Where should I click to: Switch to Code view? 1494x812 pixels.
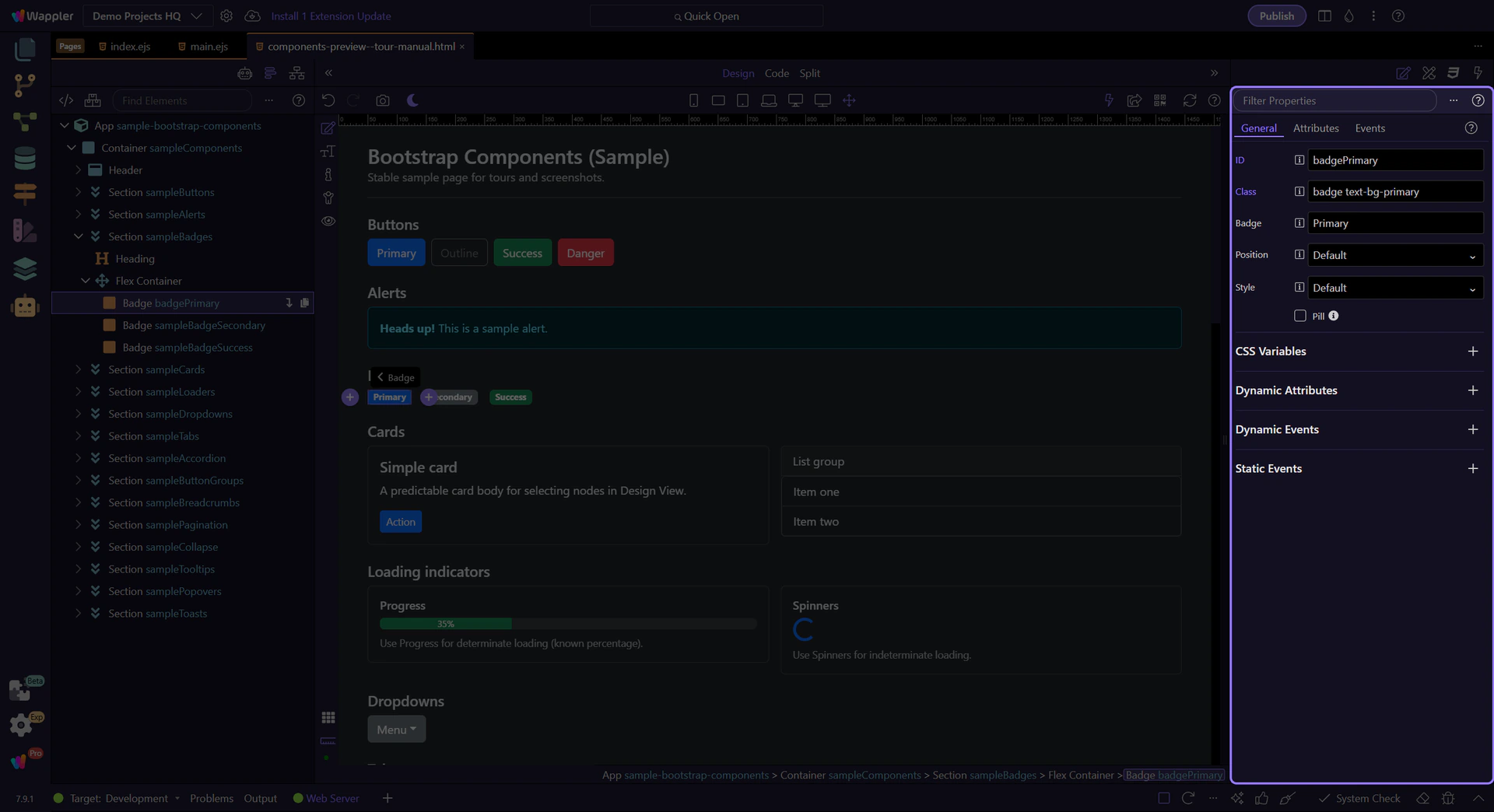777,73
